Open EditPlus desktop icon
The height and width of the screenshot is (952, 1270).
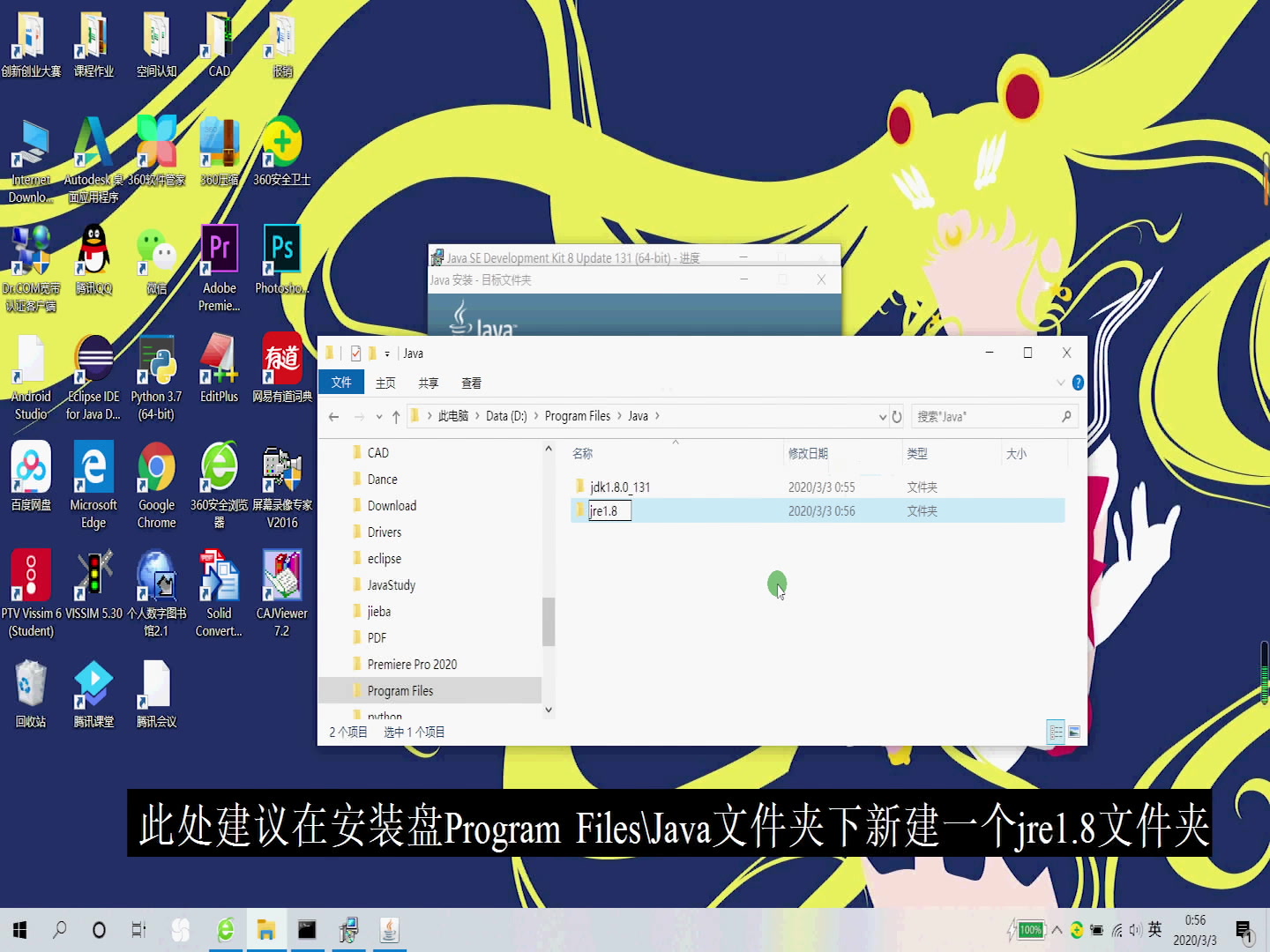[x=220, y=368]
